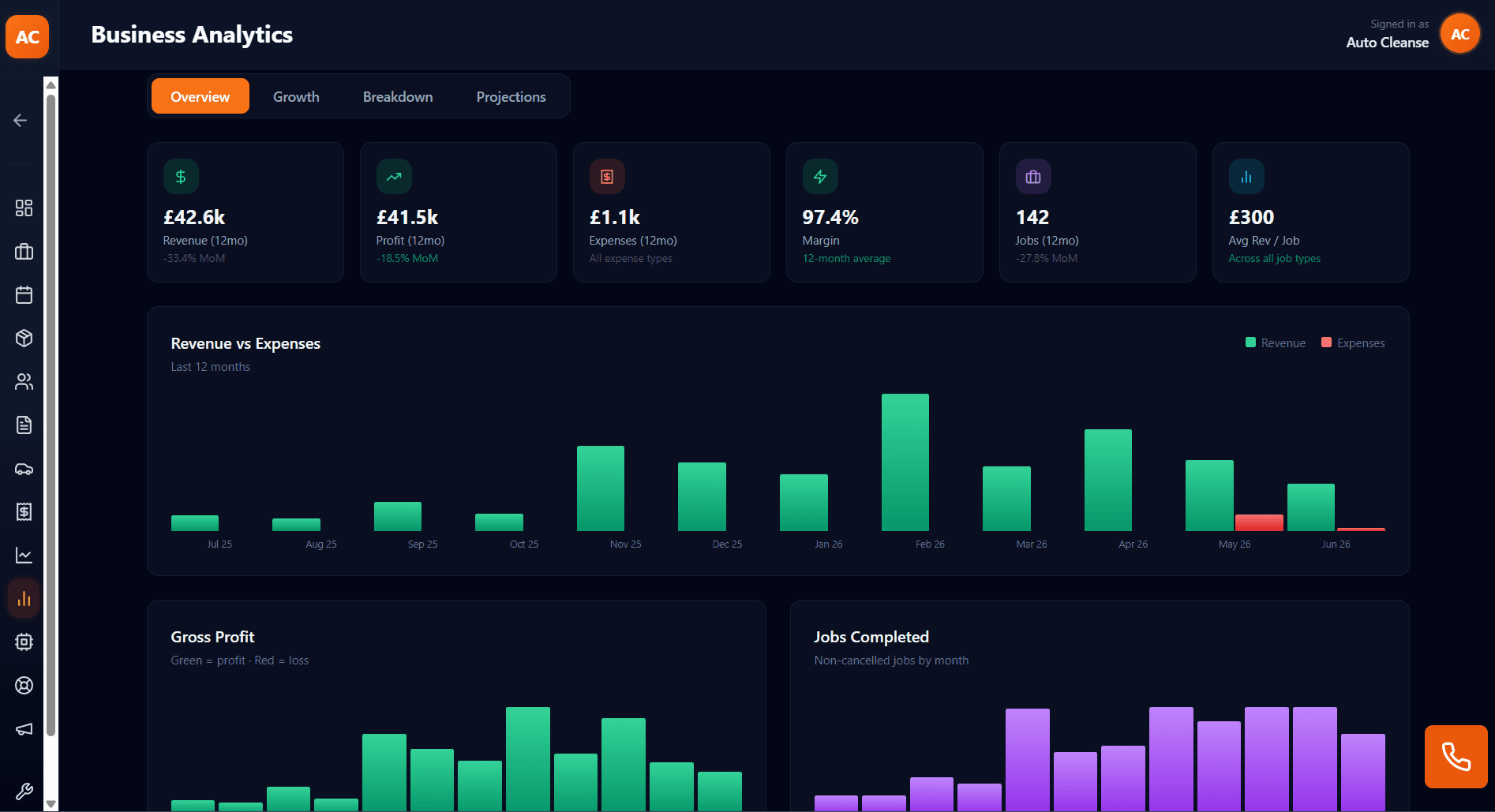Click the scrollbar down arrow
The height and width of the screenshot is (812, 1495).
tap(51, 804)
